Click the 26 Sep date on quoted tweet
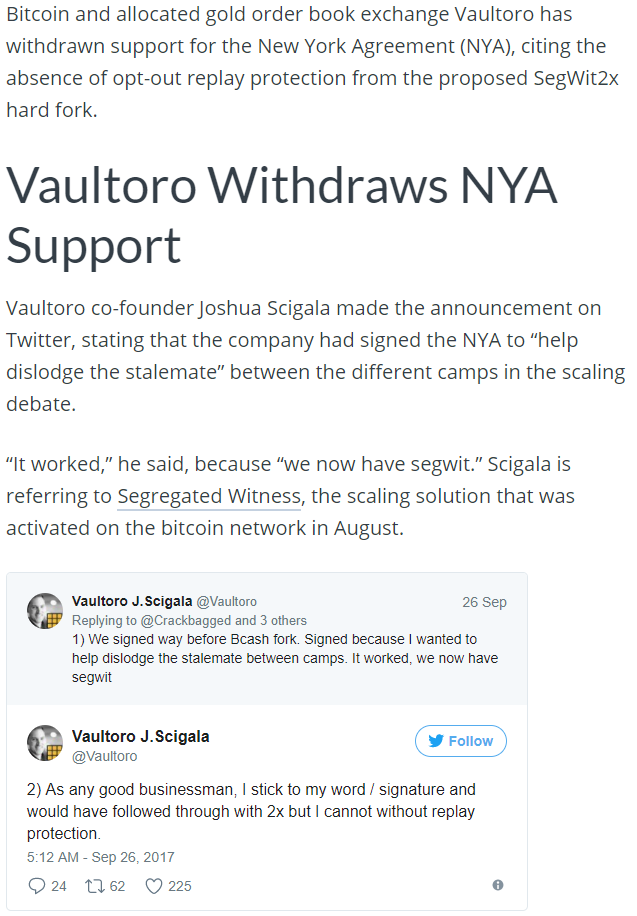This screenshot has width=637, height=916. coord(484,602)
